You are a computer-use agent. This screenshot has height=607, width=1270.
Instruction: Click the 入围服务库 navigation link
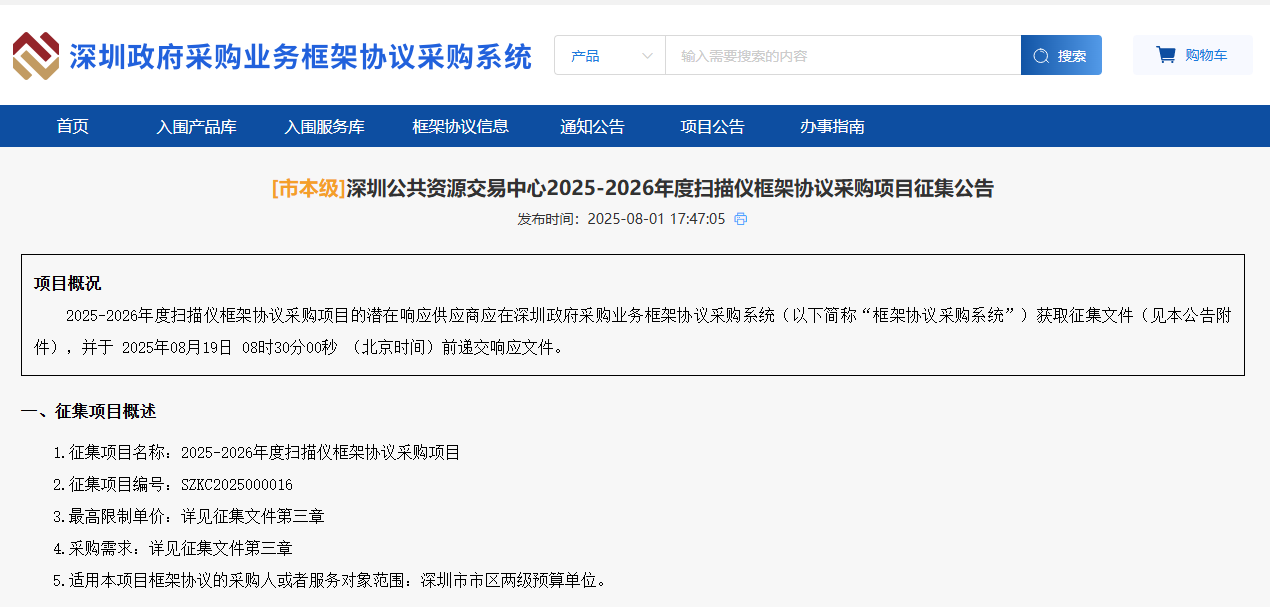(x=328, y=126)
